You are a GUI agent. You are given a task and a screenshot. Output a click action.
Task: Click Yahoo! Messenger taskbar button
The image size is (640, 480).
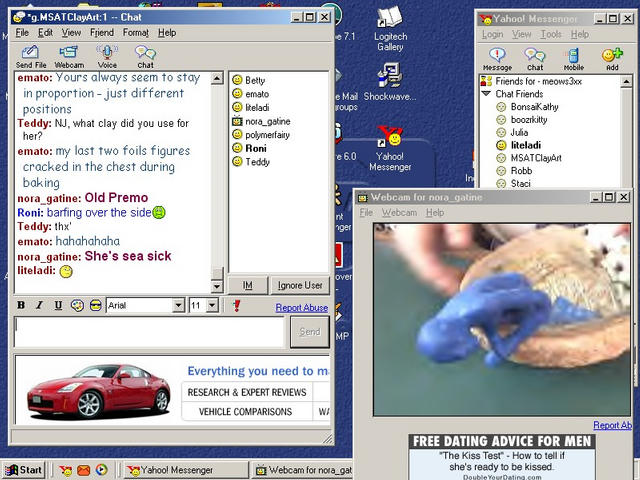tap(186, 470)
